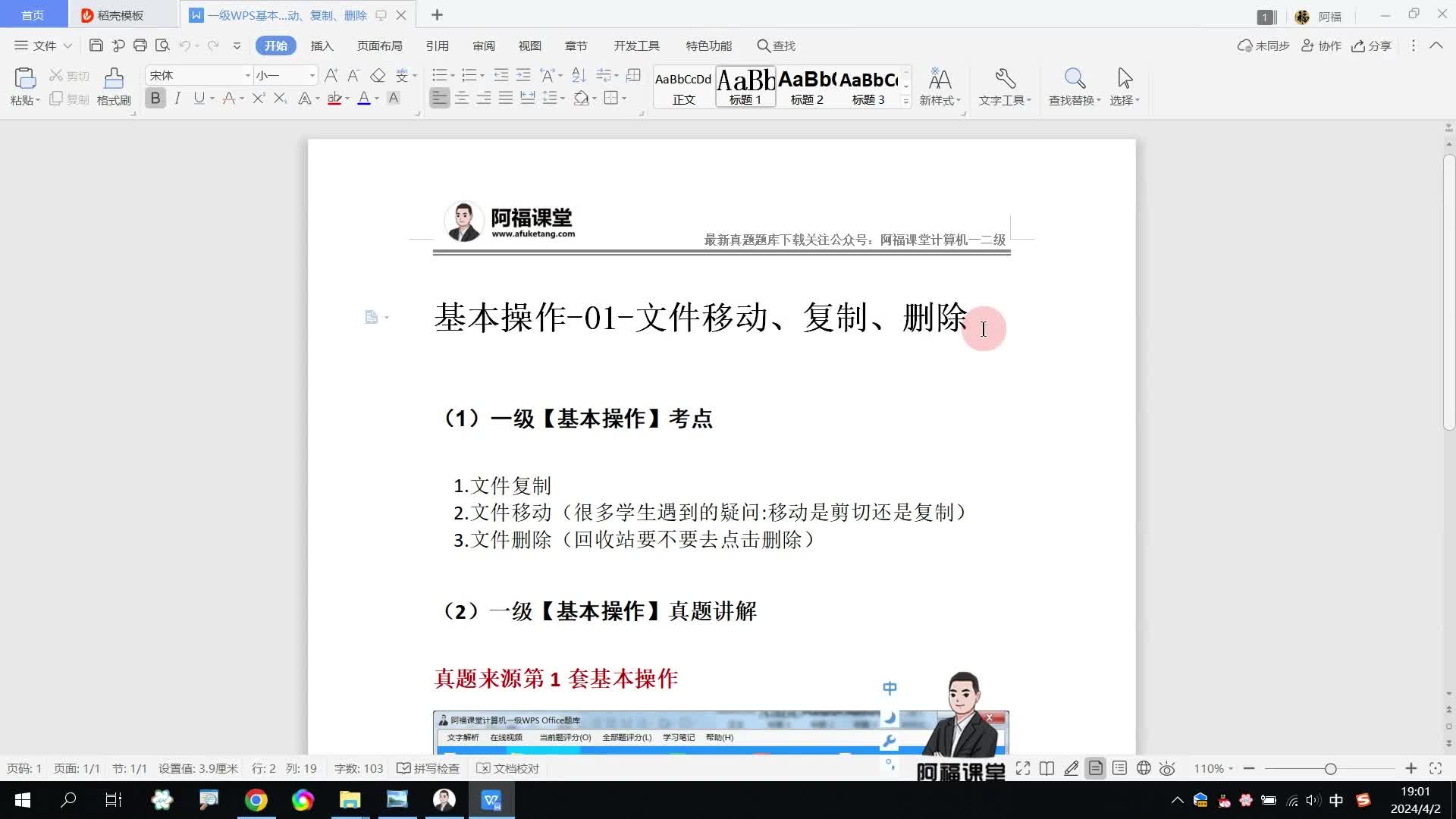The width and height of the screenshot is (1456, 819).
Task: Click the Print icon in quick toolbar
Action: (140, 45)
